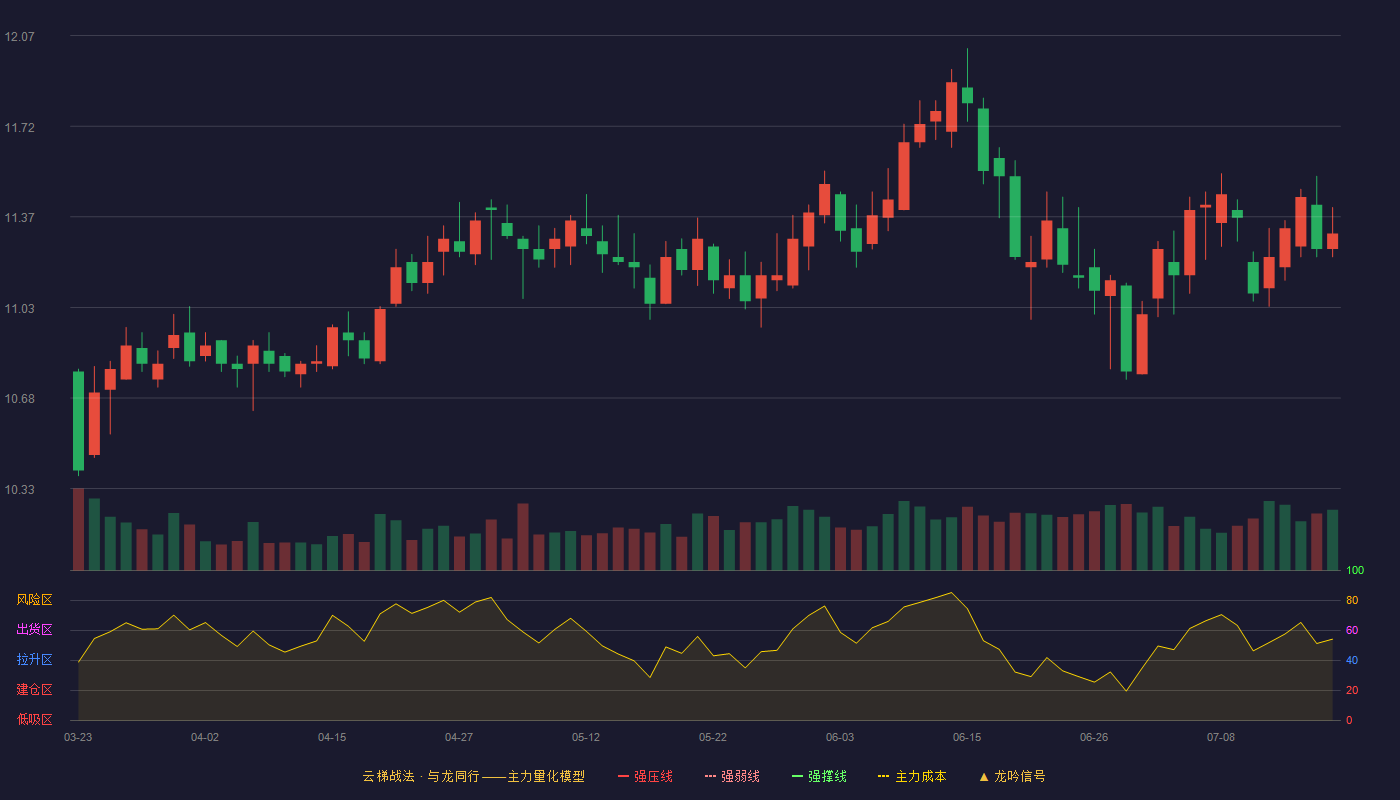This screenshot has width=1400, height=800.
Task: Click the yellow dotted icon before 主力成本
Action: coord(884,776)
